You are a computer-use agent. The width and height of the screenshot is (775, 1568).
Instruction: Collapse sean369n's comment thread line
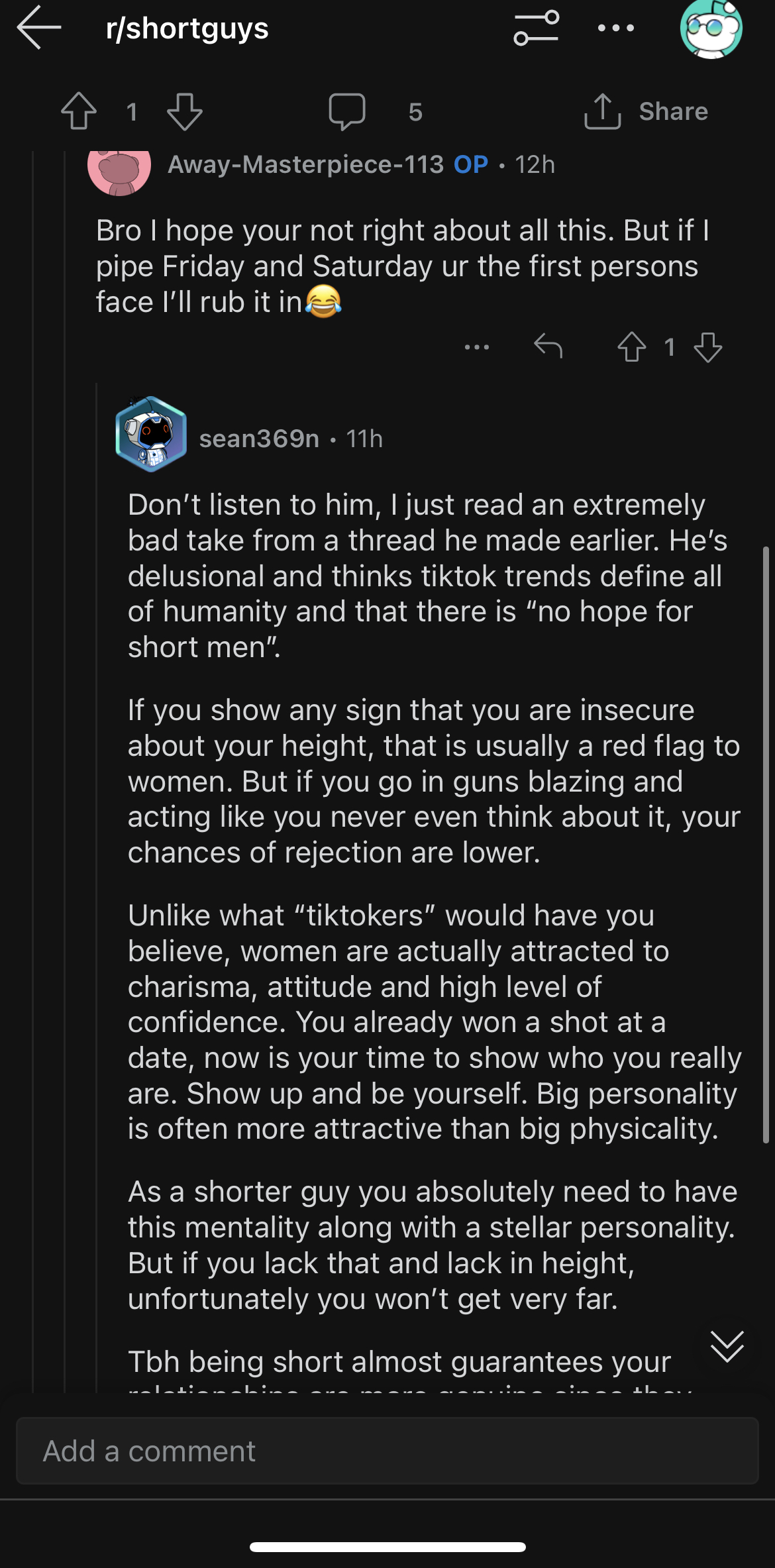97,888
